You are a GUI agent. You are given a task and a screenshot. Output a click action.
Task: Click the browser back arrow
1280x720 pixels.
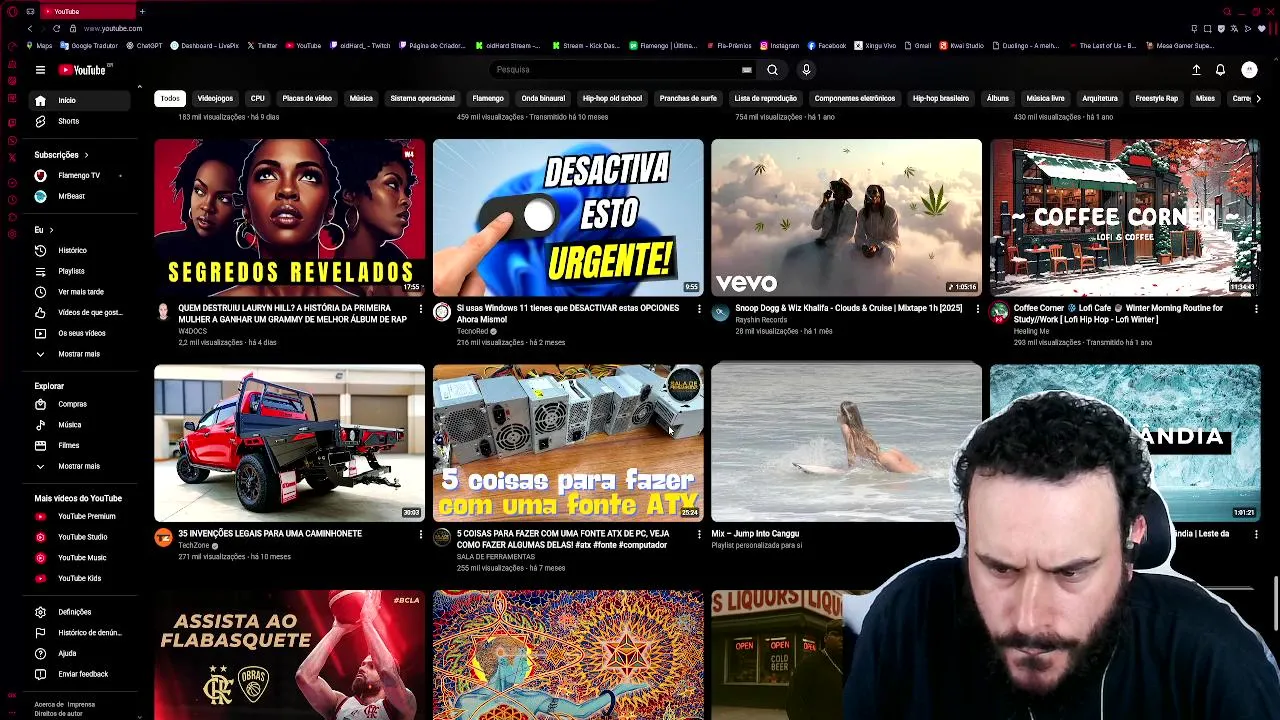pos(30,28)
